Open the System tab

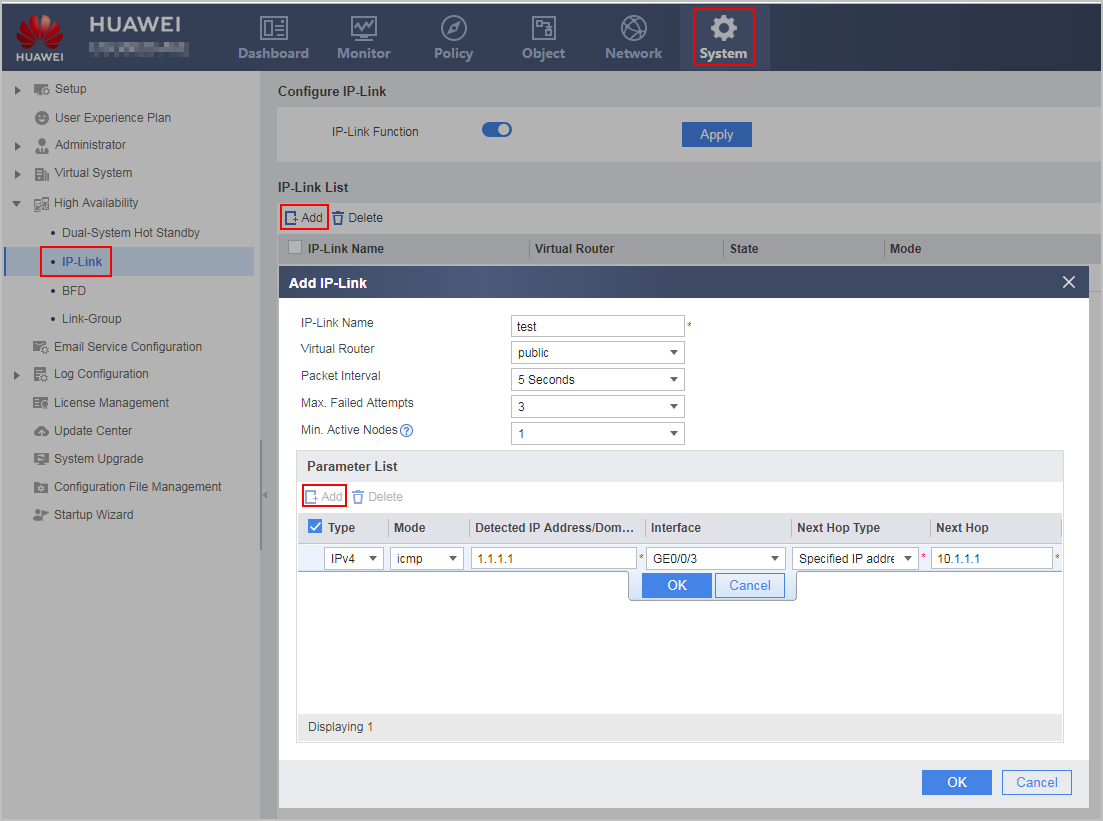pyautogui.click(x=723, y=37)
